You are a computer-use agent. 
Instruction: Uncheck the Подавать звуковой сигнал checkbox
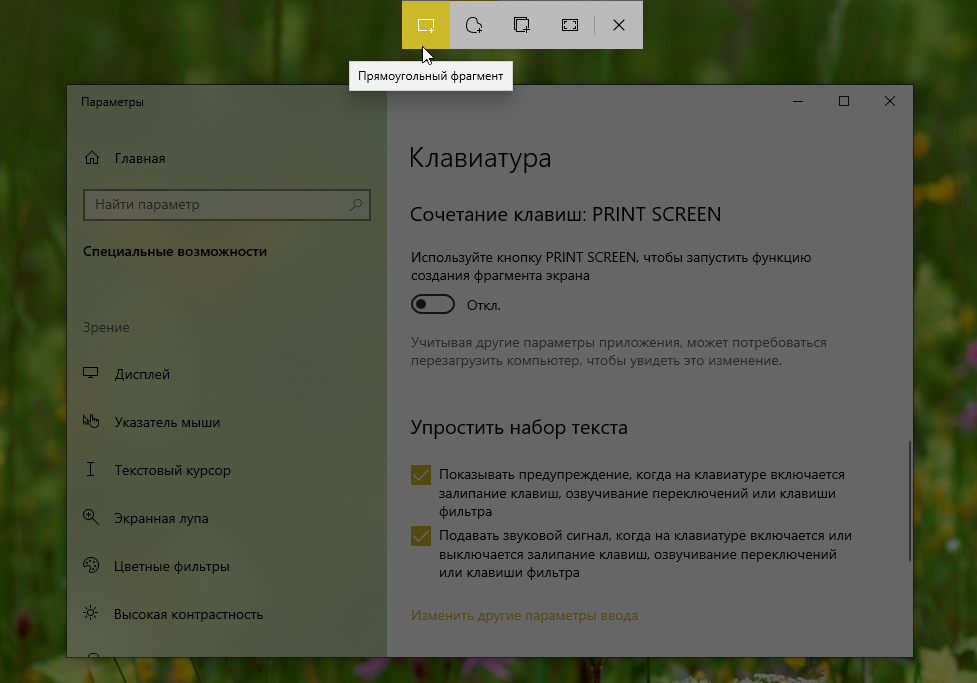[421, 536]
